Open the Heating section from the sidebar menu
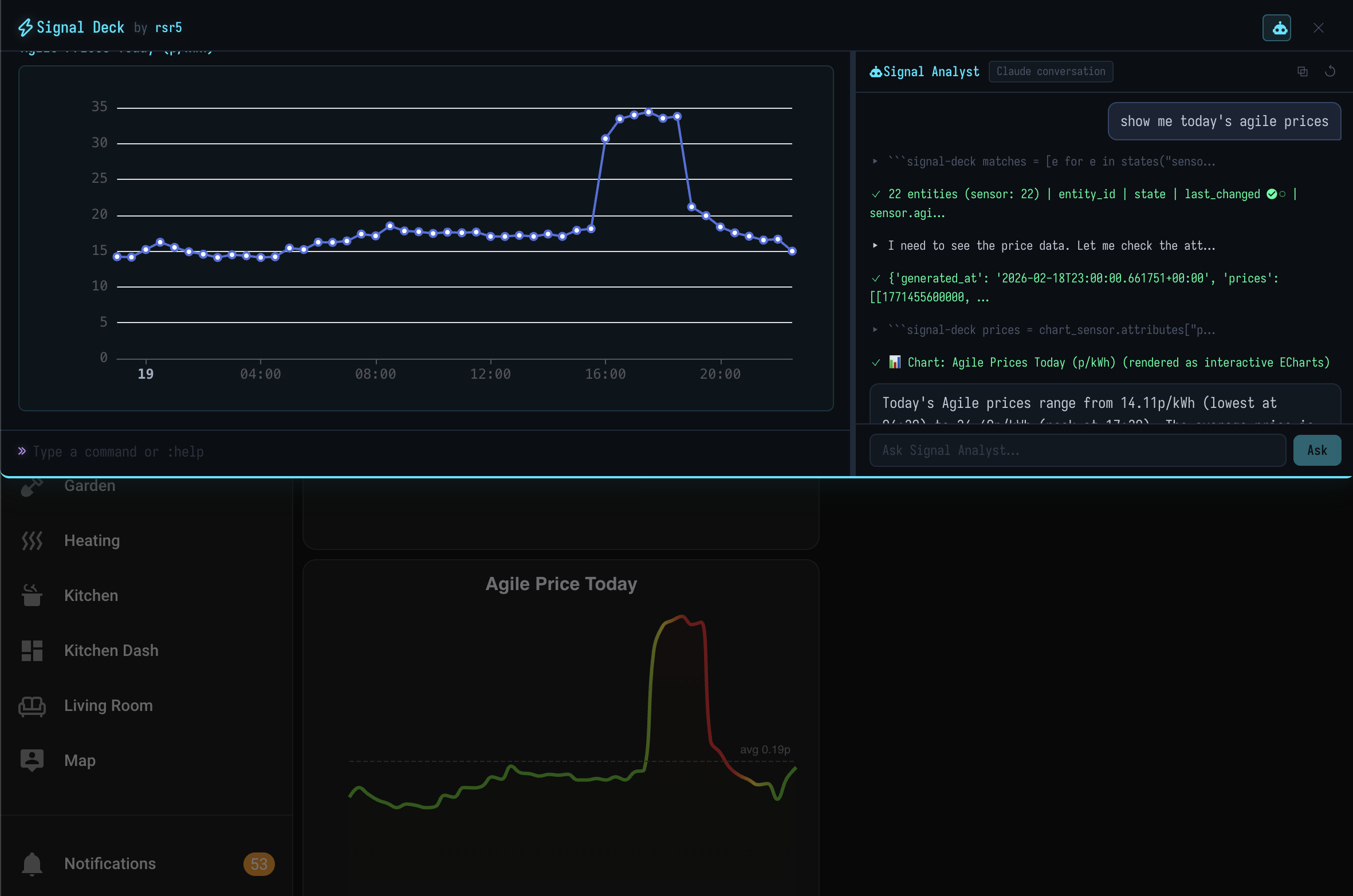 pyautogui.click(x=92, y=540)
